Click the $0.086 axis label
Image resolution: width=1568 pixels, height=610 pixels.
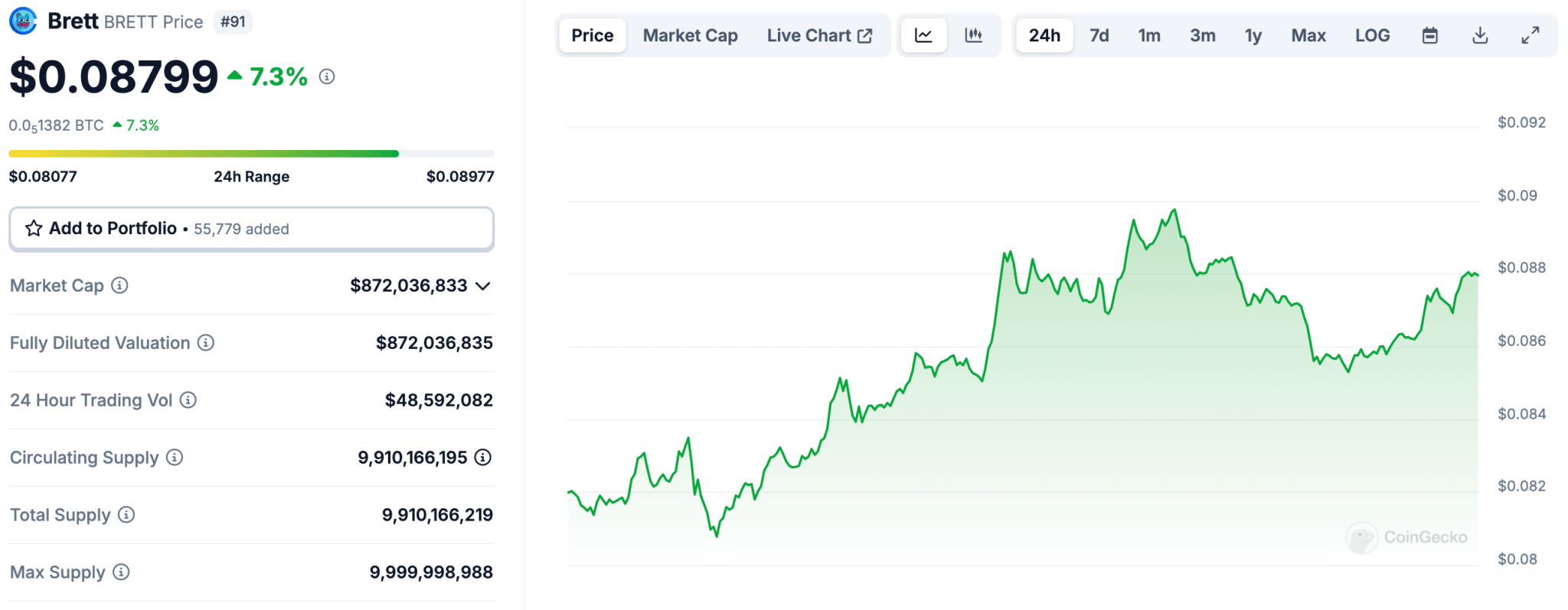pyautogui.click(x=1521, y=341)
